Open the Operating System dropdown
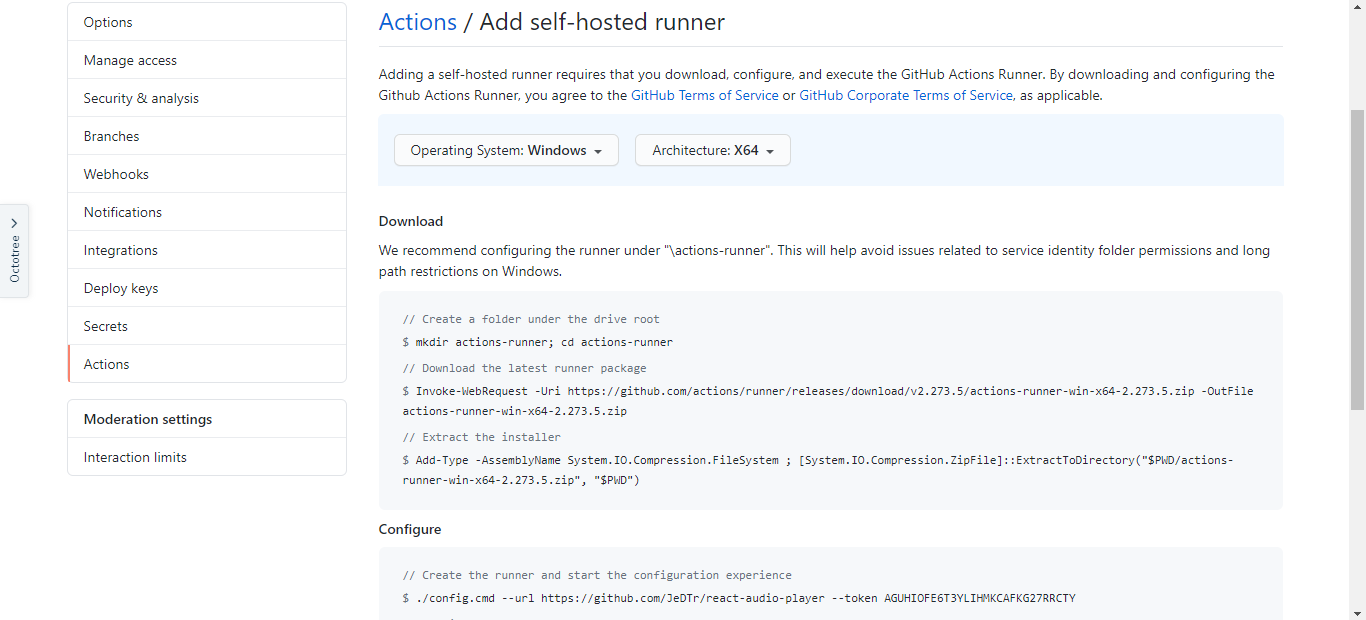 [x=506, y=150]
